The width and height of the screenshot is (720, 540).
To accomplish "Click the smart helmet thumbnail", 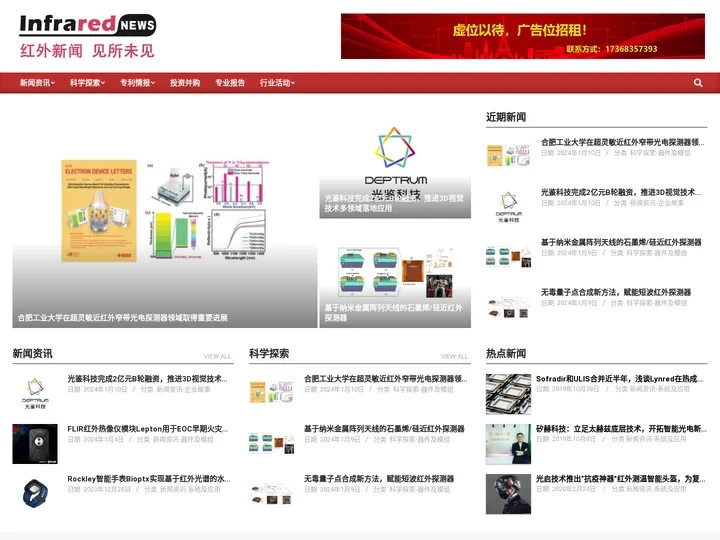I will (508, 494).
